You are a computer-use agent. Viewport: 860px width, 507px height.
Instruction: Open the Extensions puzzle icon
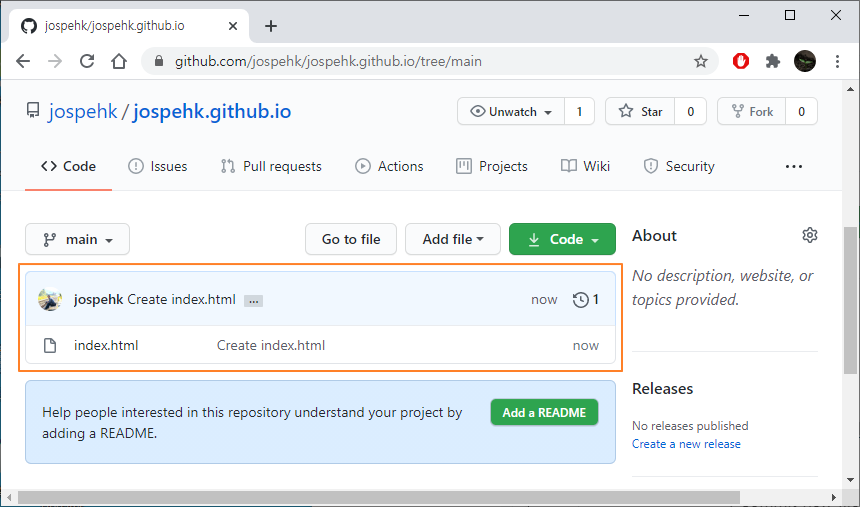click(773, 61)
